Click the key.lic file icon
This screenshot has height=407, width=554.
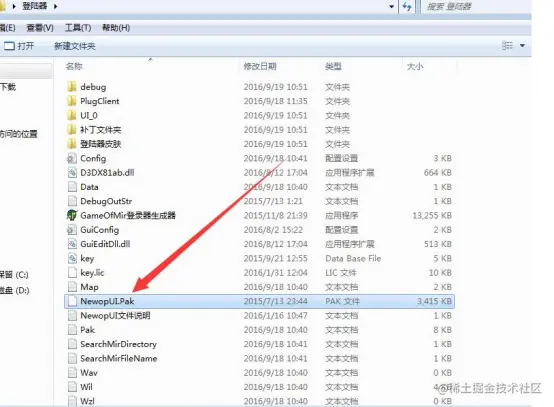72,273
